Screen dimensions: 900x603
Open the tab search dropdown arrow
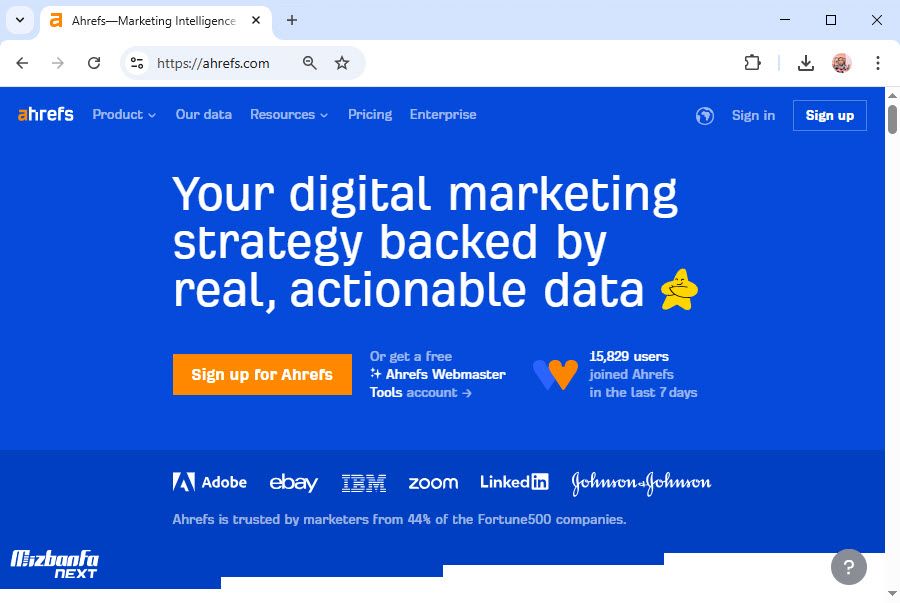pos(20,20)
